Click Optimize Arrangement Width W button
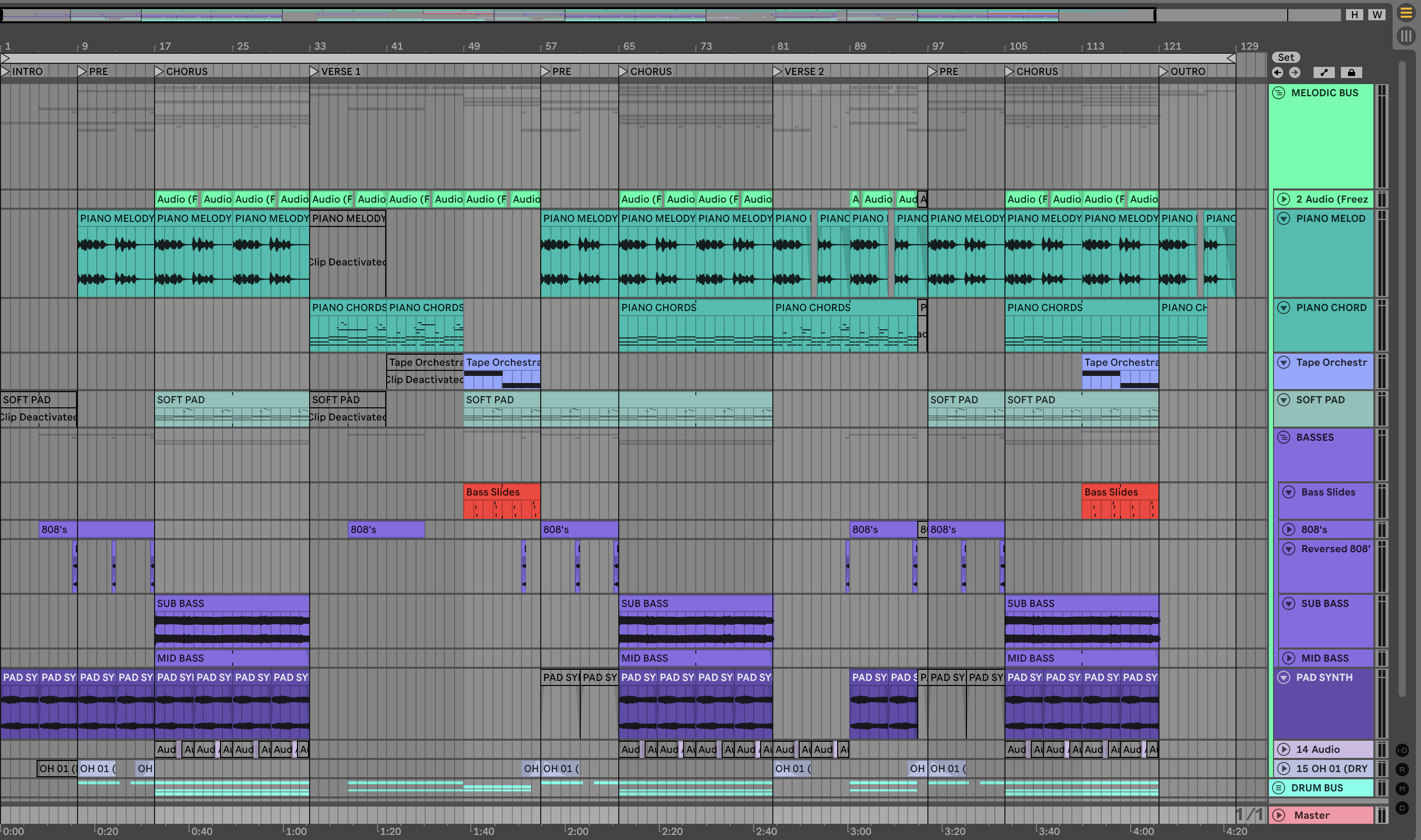This screenshot has height=840, width=1421. click(1377, 15)
